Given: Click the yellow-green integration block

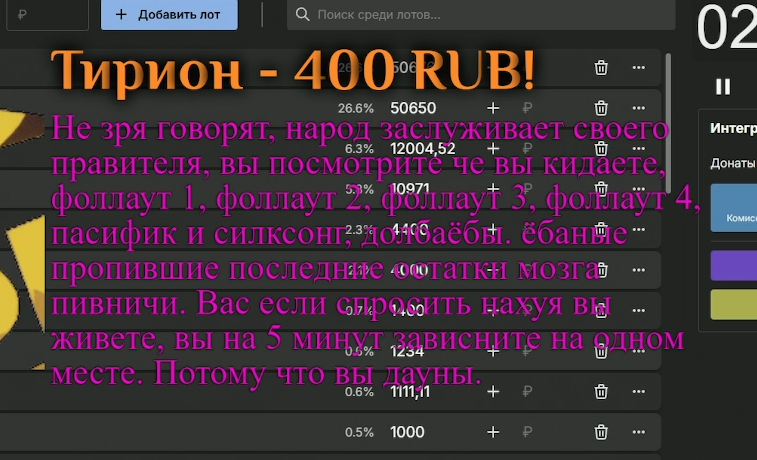Looking at the screenshot, I should click(x=734, y=304).
